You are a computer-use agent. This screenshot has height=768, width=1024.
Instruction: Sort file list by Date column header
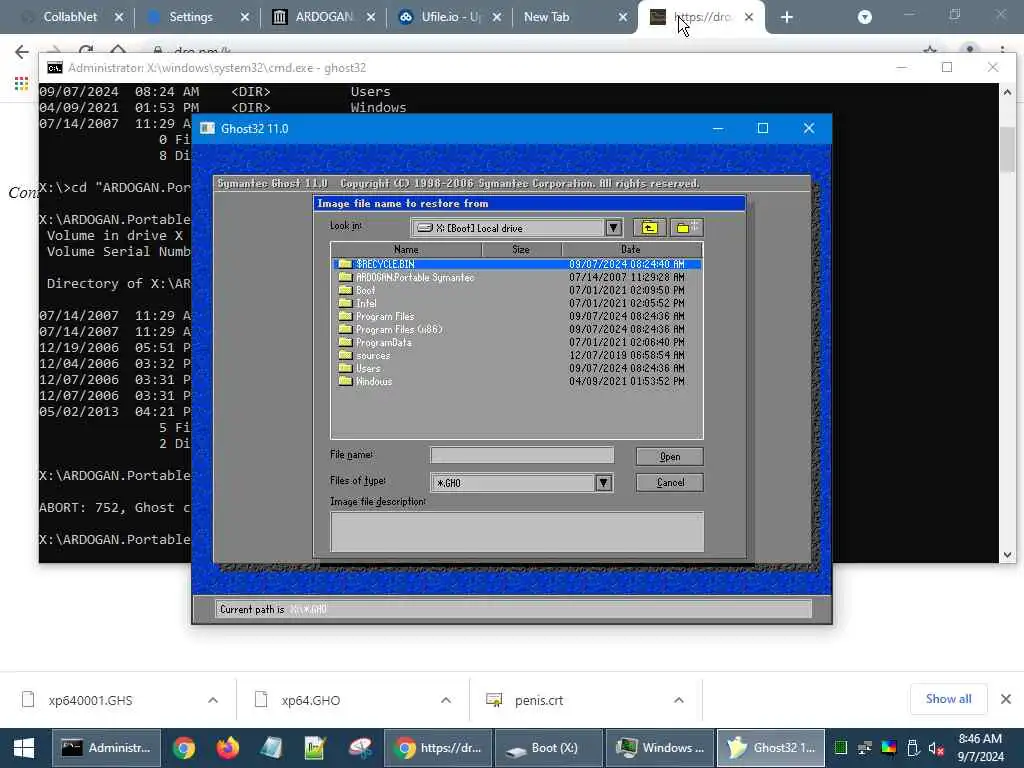click(632, 249)
